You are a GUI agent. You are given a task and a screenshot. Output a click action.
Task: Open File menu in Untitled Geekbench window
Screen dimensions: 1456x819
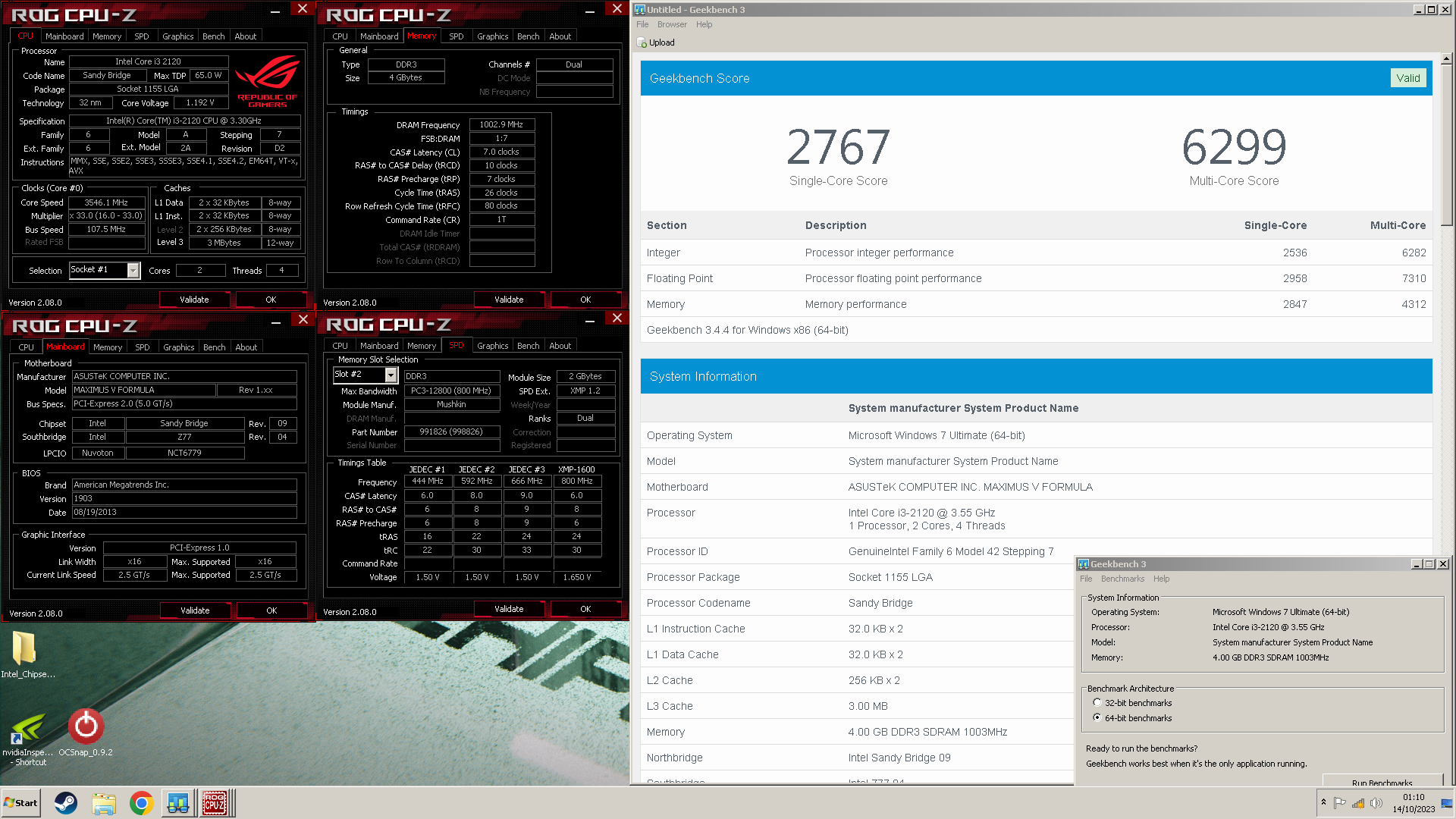642,24
